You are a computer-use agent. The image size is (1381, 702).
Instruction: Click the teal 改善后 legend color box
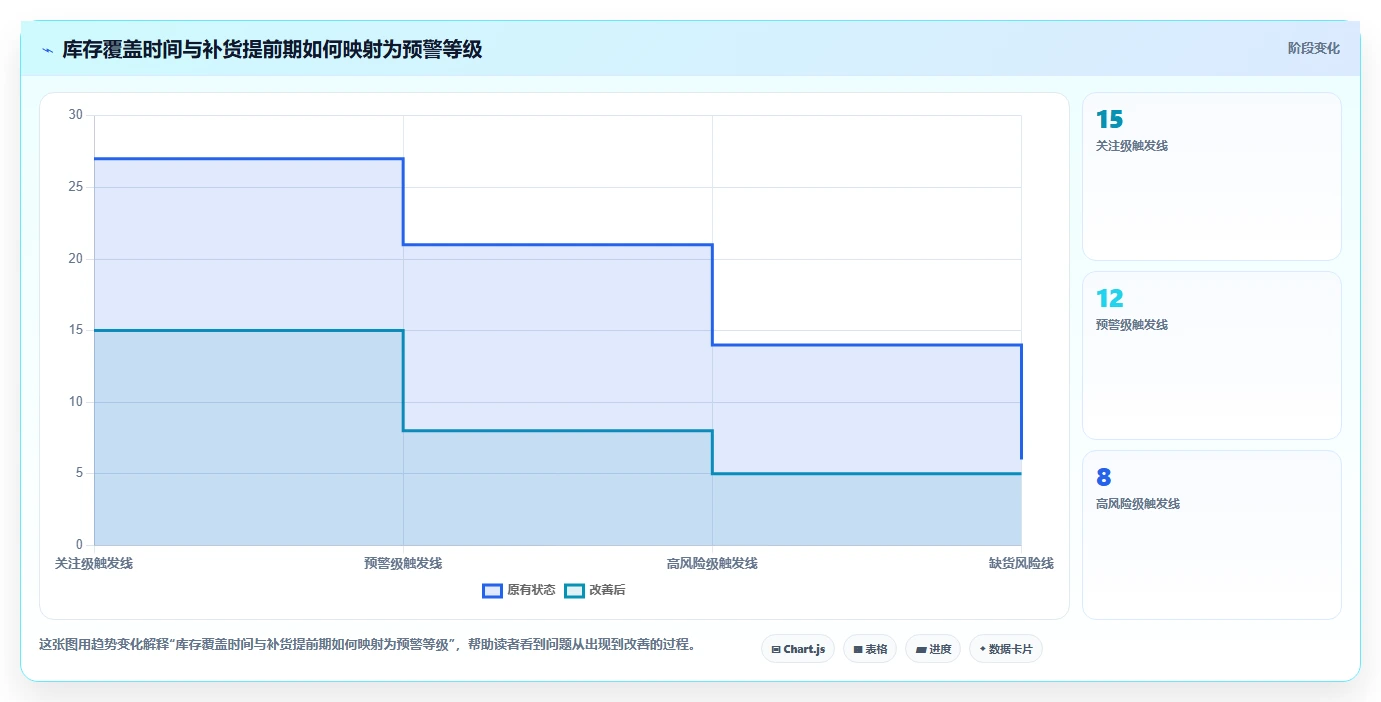click(x=574, y=590)
